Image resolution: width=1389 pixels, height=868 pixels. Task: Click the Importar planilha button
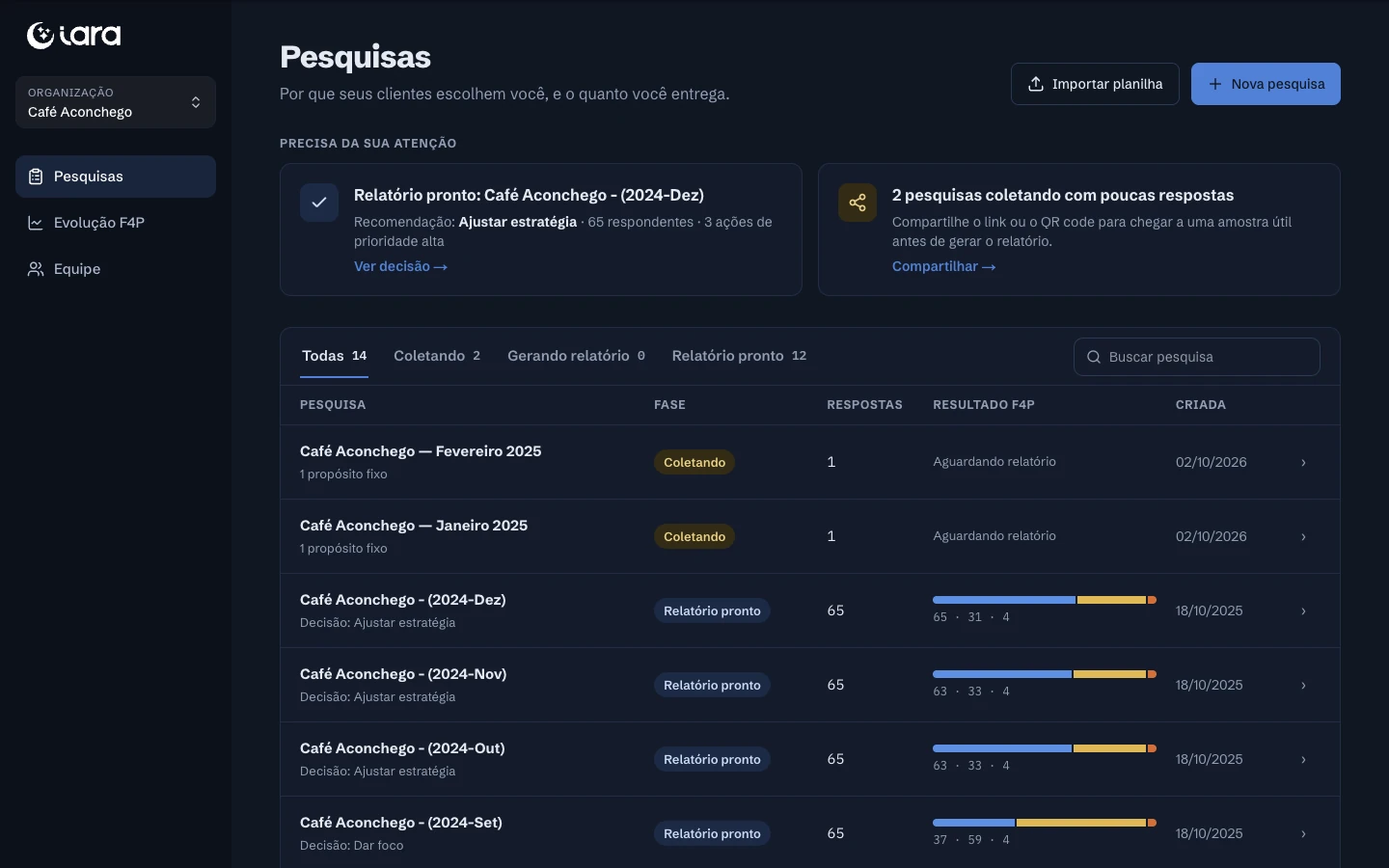click(x=1095, y=84)
